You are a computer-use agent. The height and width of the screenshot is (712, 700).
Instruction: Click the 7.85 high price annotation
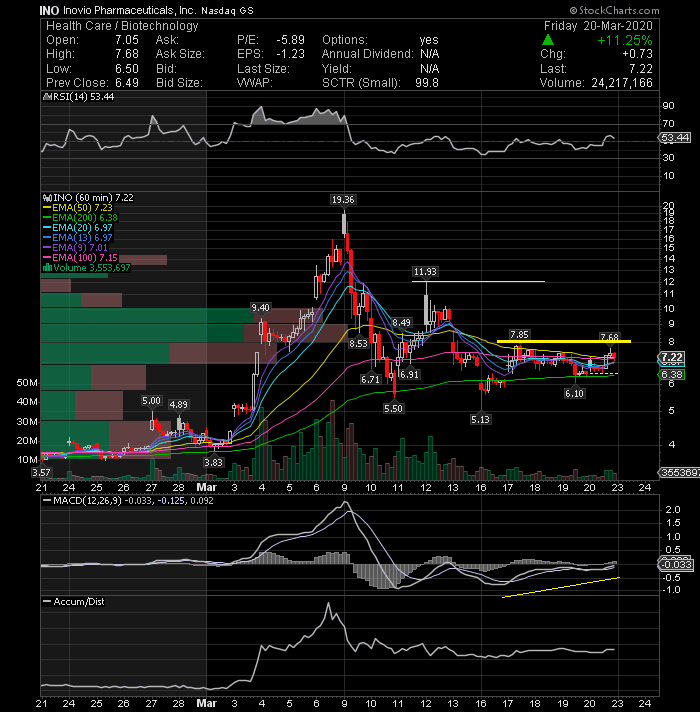pos(519,335)
